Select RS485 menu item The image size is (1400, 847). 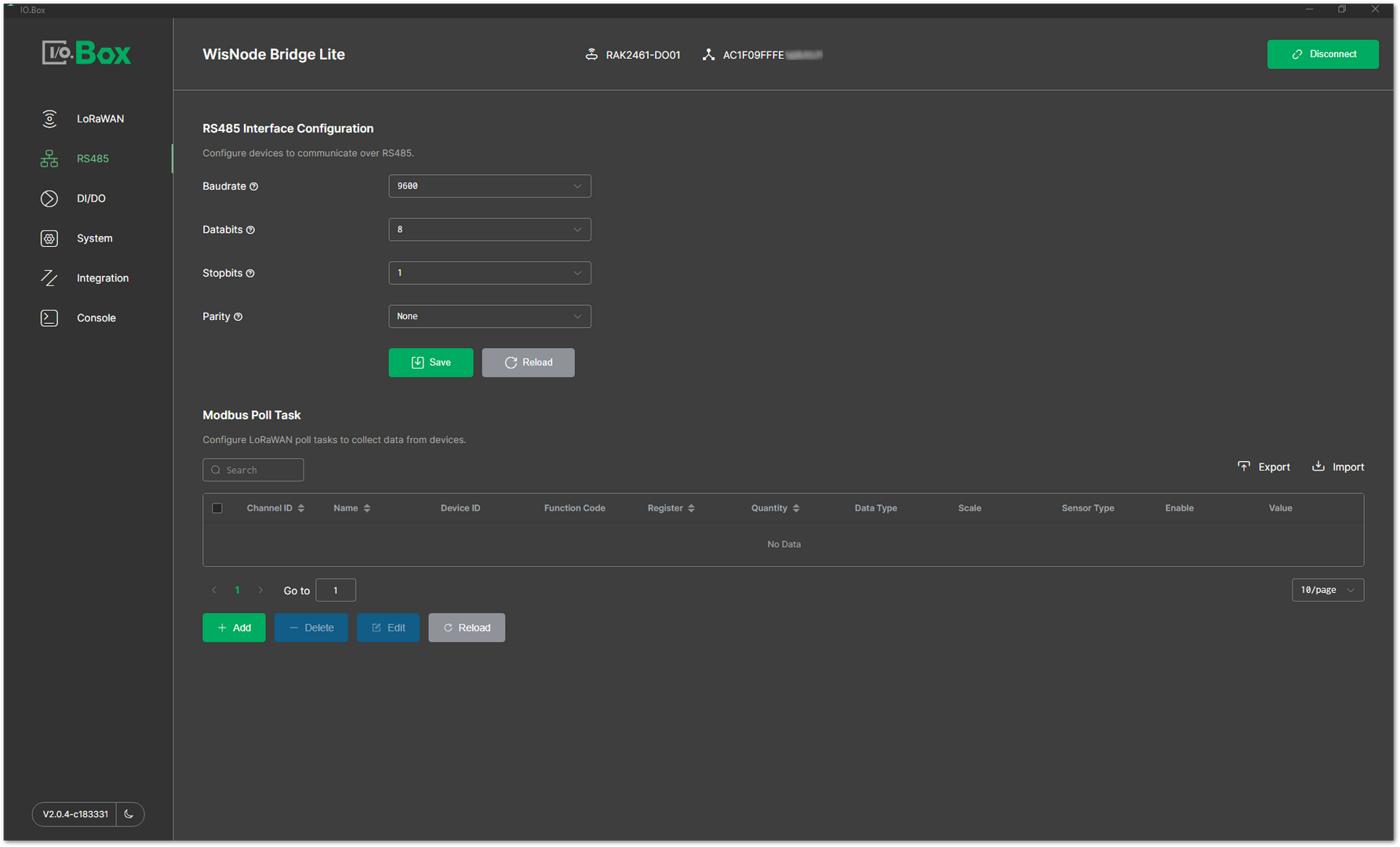[93, 158]
